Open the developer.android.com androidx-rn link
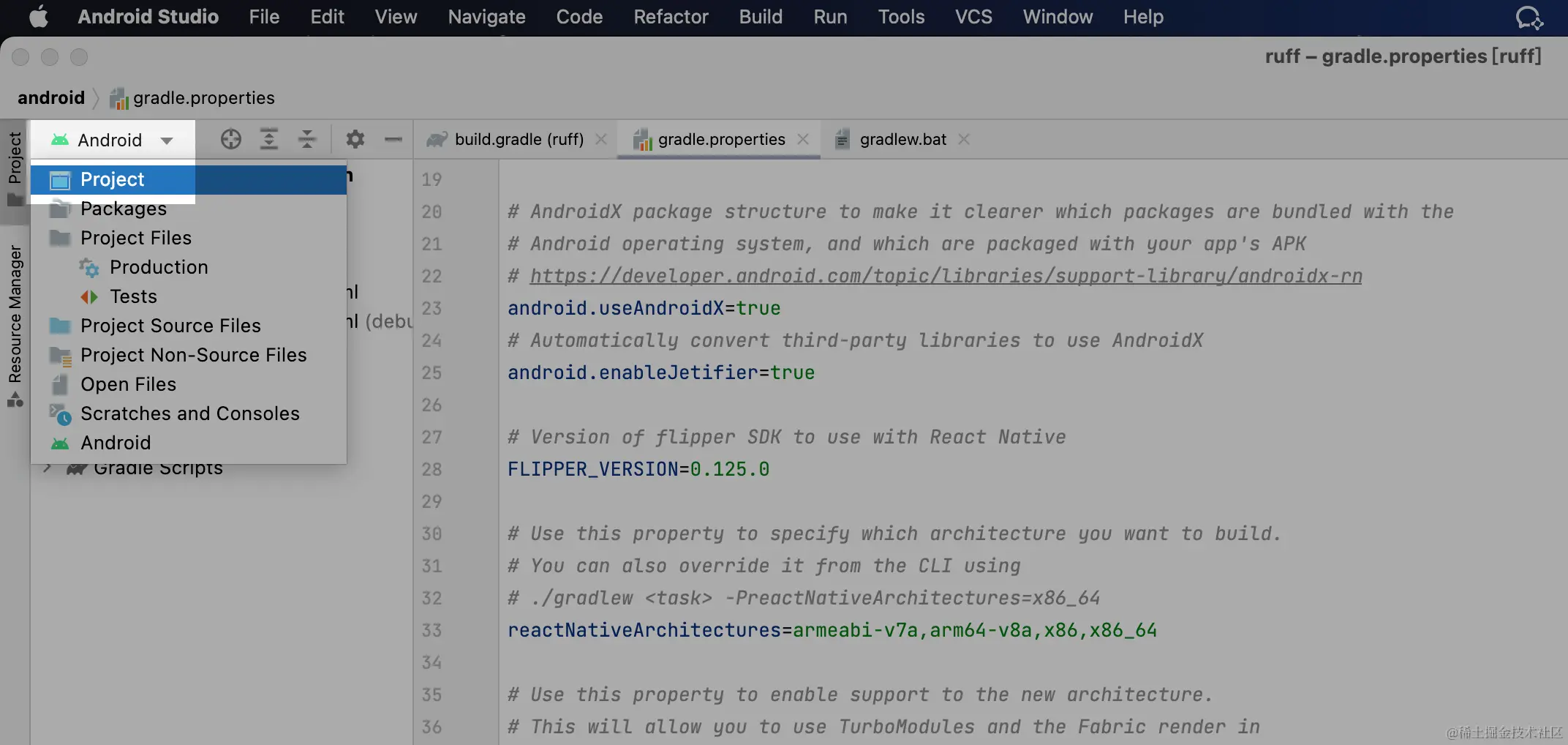This screenshot has height=745, width=1568. click(946, 276)
